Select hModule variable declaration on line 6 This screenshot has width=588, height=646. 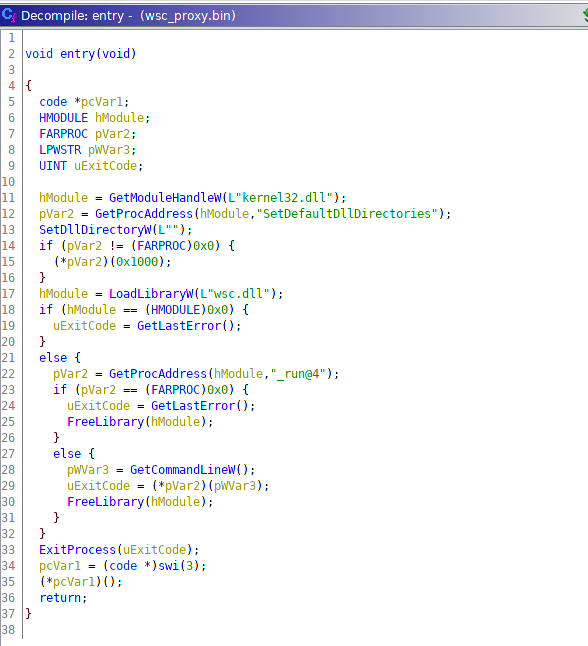pyautogui.click(x=119, y=118)
